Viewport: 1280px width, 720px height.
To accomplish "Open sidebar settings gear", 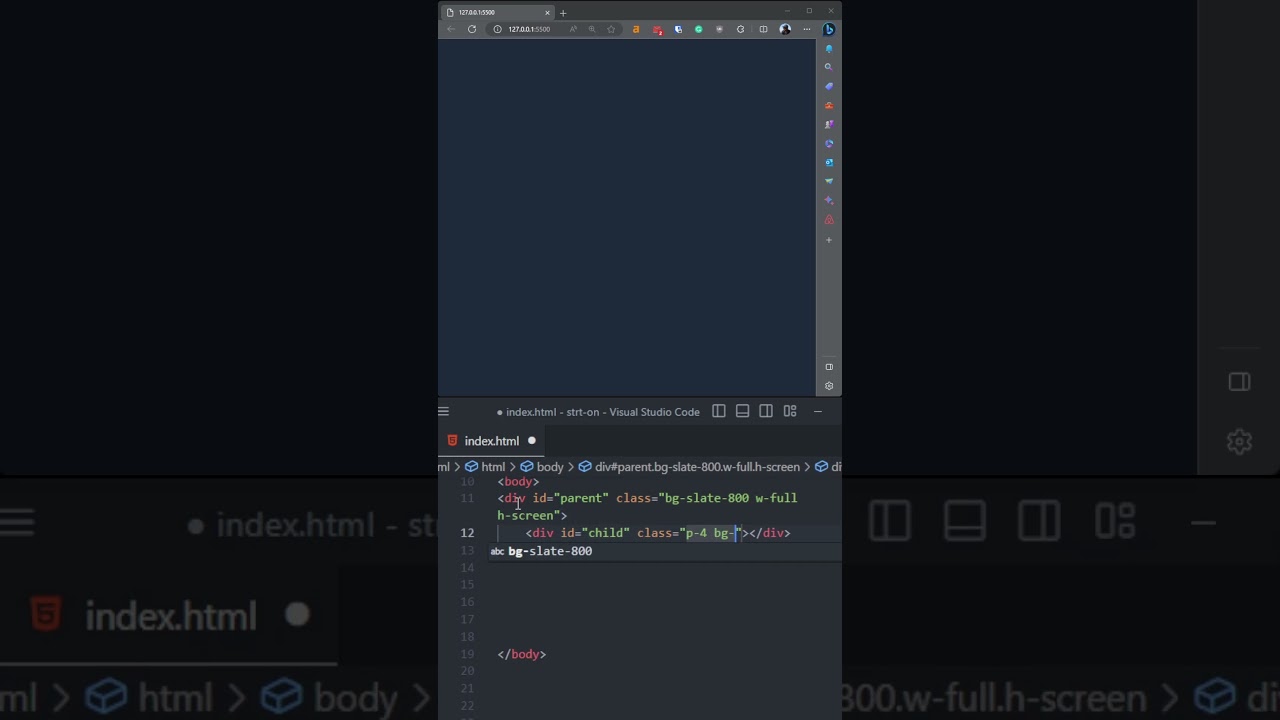I will point(828,386).
